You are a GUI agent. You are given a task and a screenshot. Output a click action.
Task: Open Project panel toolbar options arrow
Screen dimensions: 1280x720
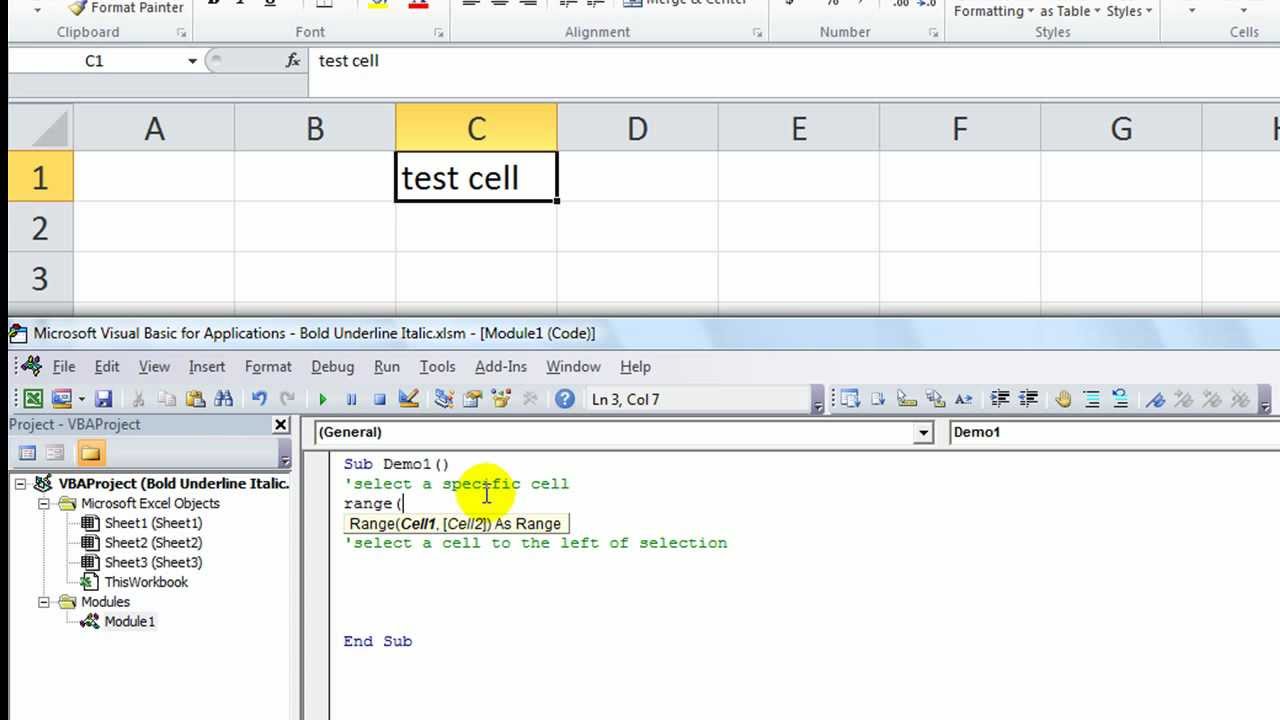285,455
